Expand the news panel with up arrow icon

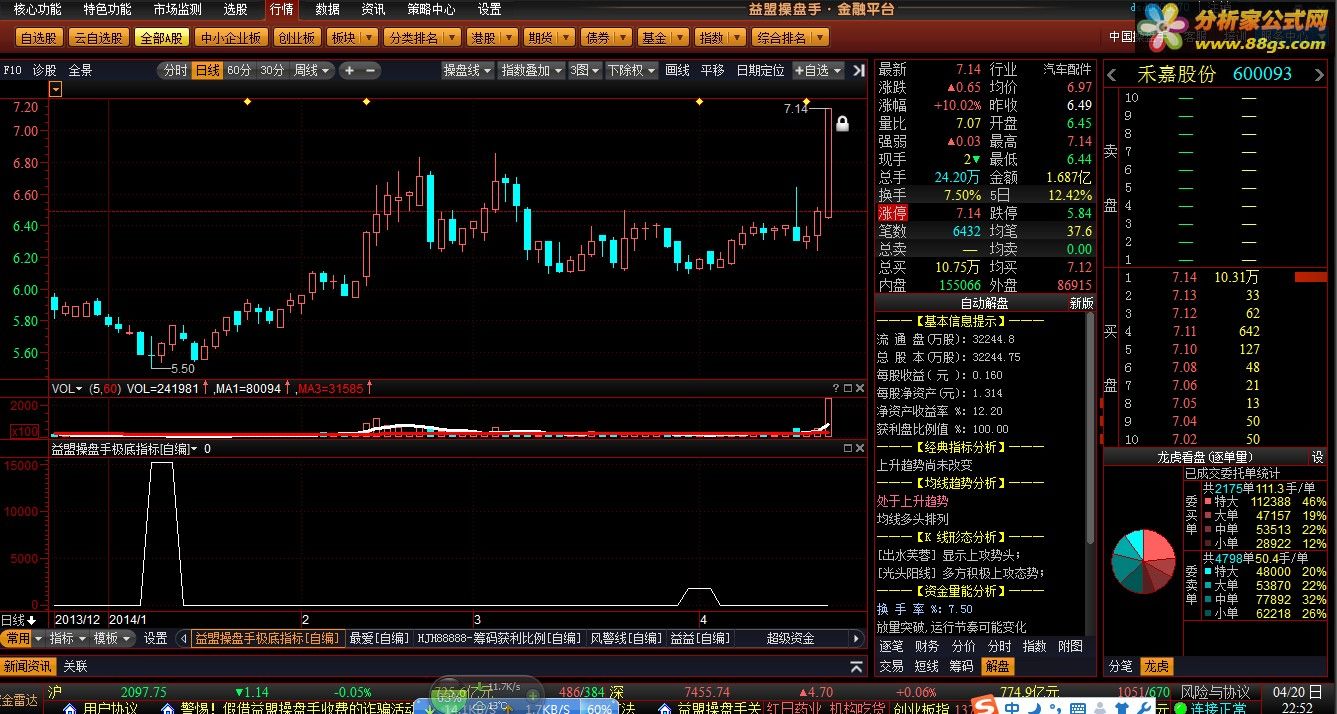(856, 666)
